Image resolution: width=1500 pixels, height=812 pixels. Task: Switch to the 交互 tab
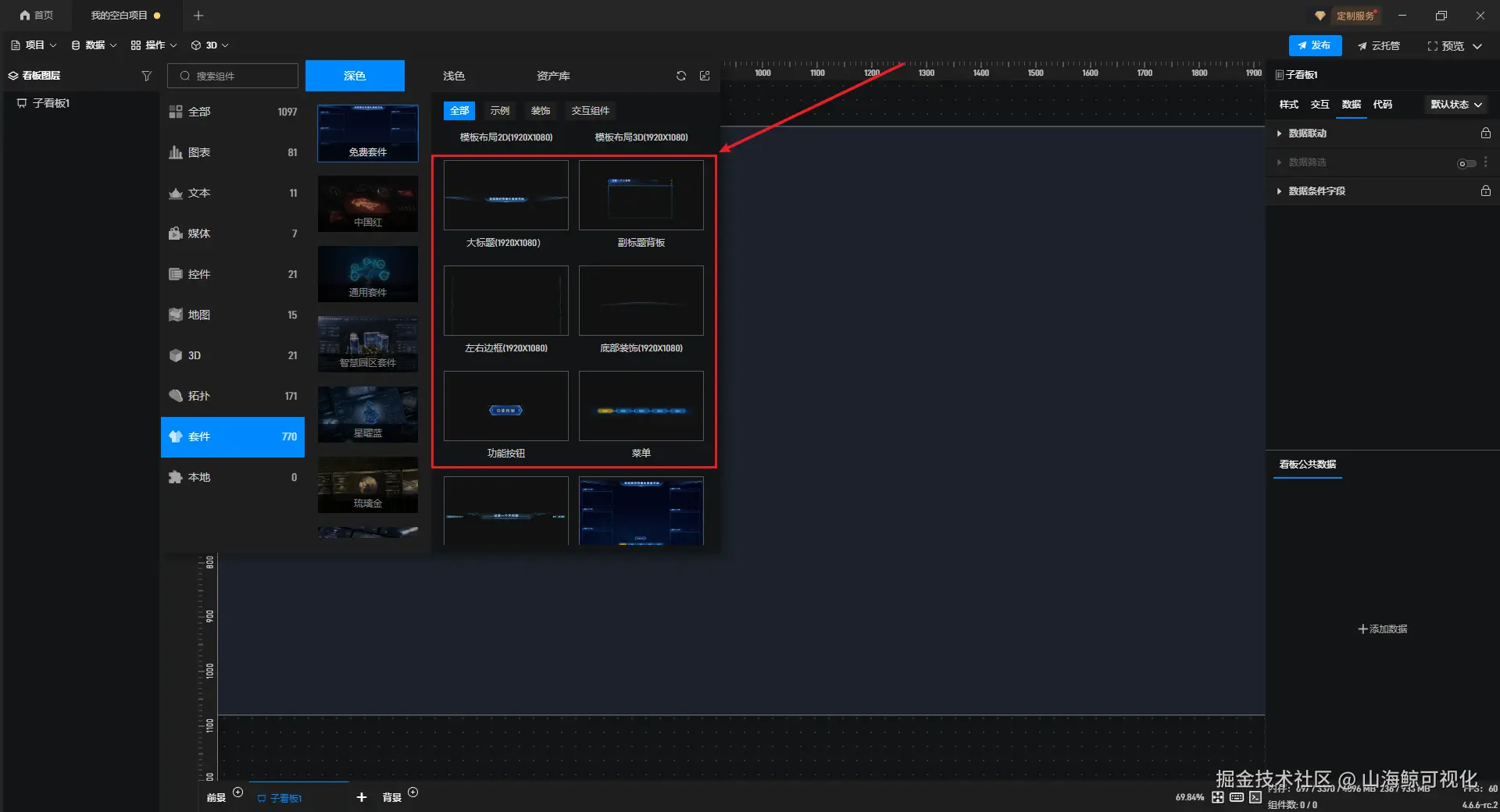tap(1320, 105)
